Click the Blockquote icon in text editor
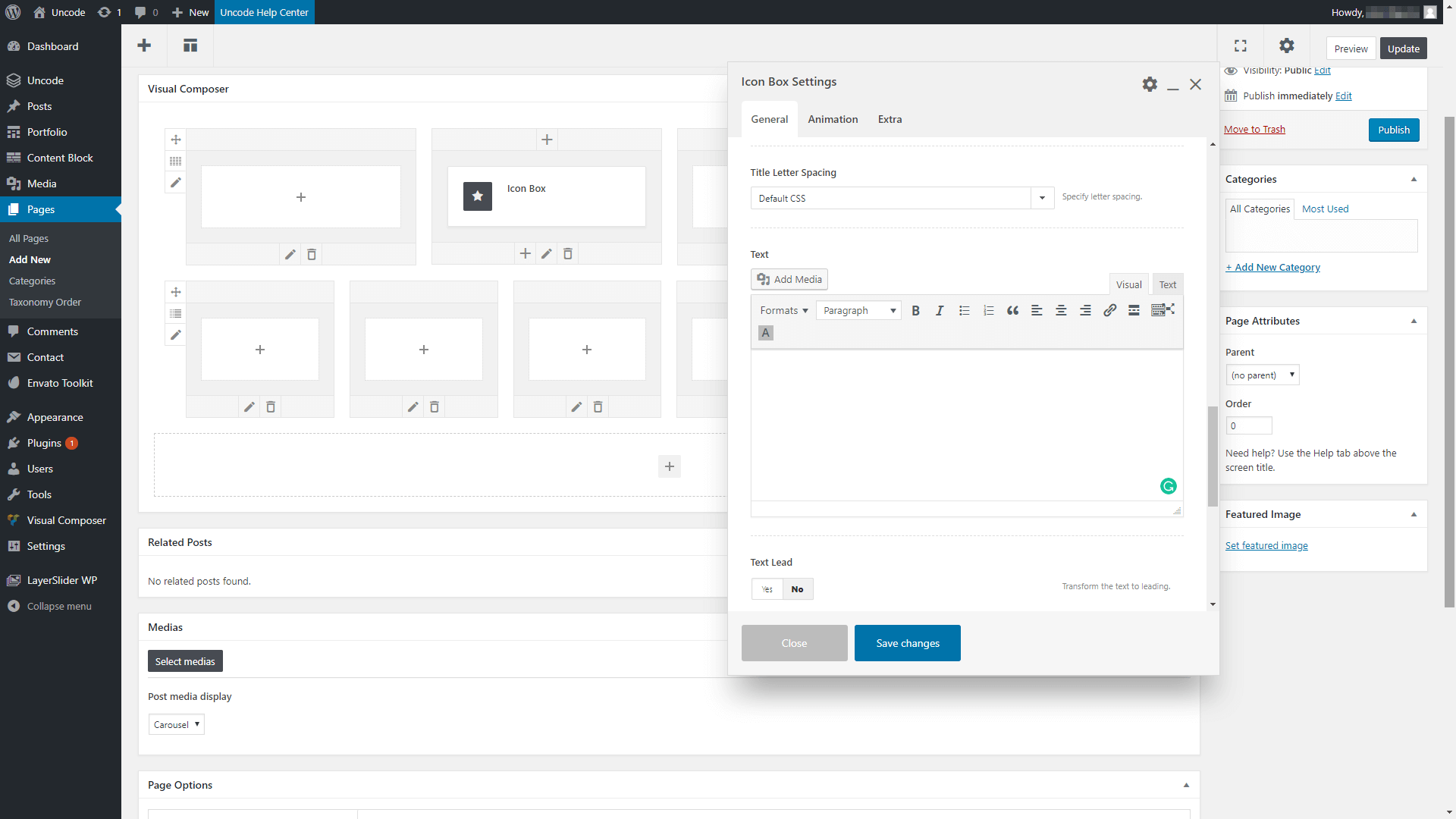This screenshot has height=819, width=1456. [x=1012, y=310]
